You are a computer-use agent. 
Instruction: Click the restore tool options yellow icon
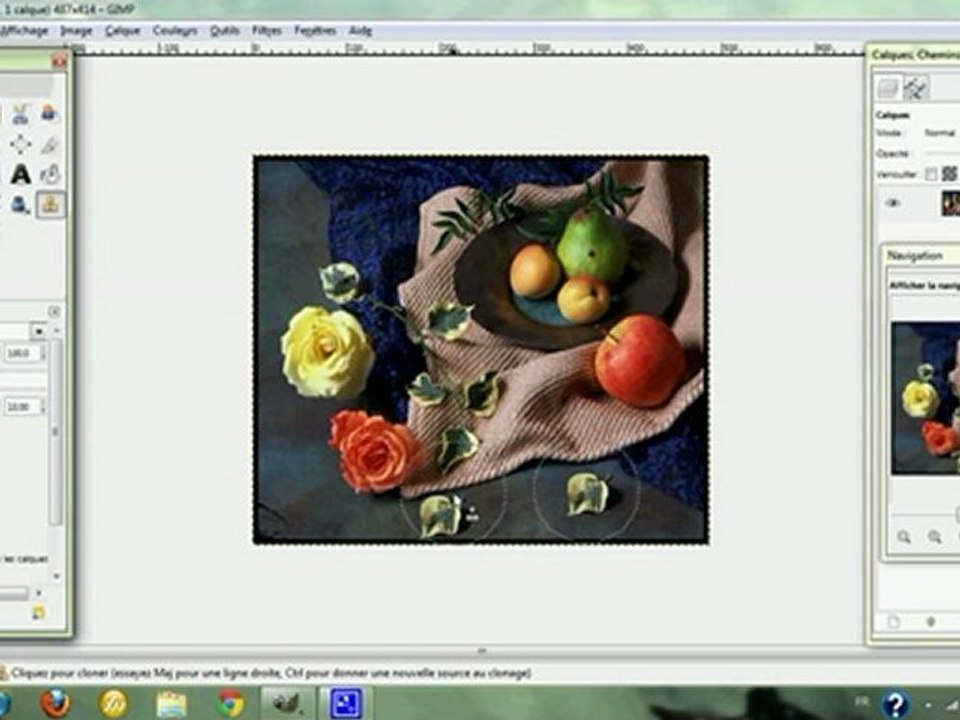click(39, 612)
